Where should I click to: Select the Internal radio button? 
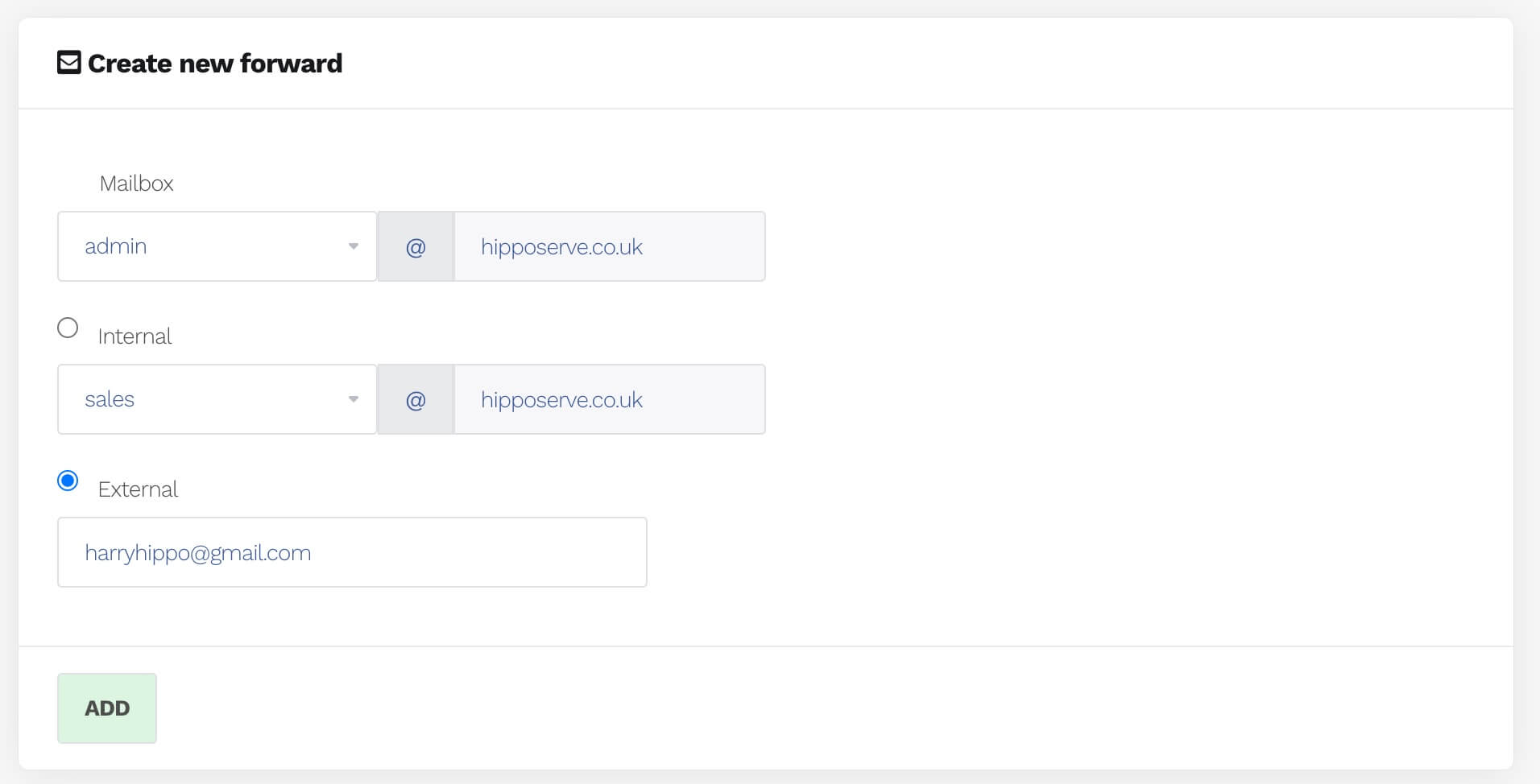pyautogui.click(x=68, y=328)
